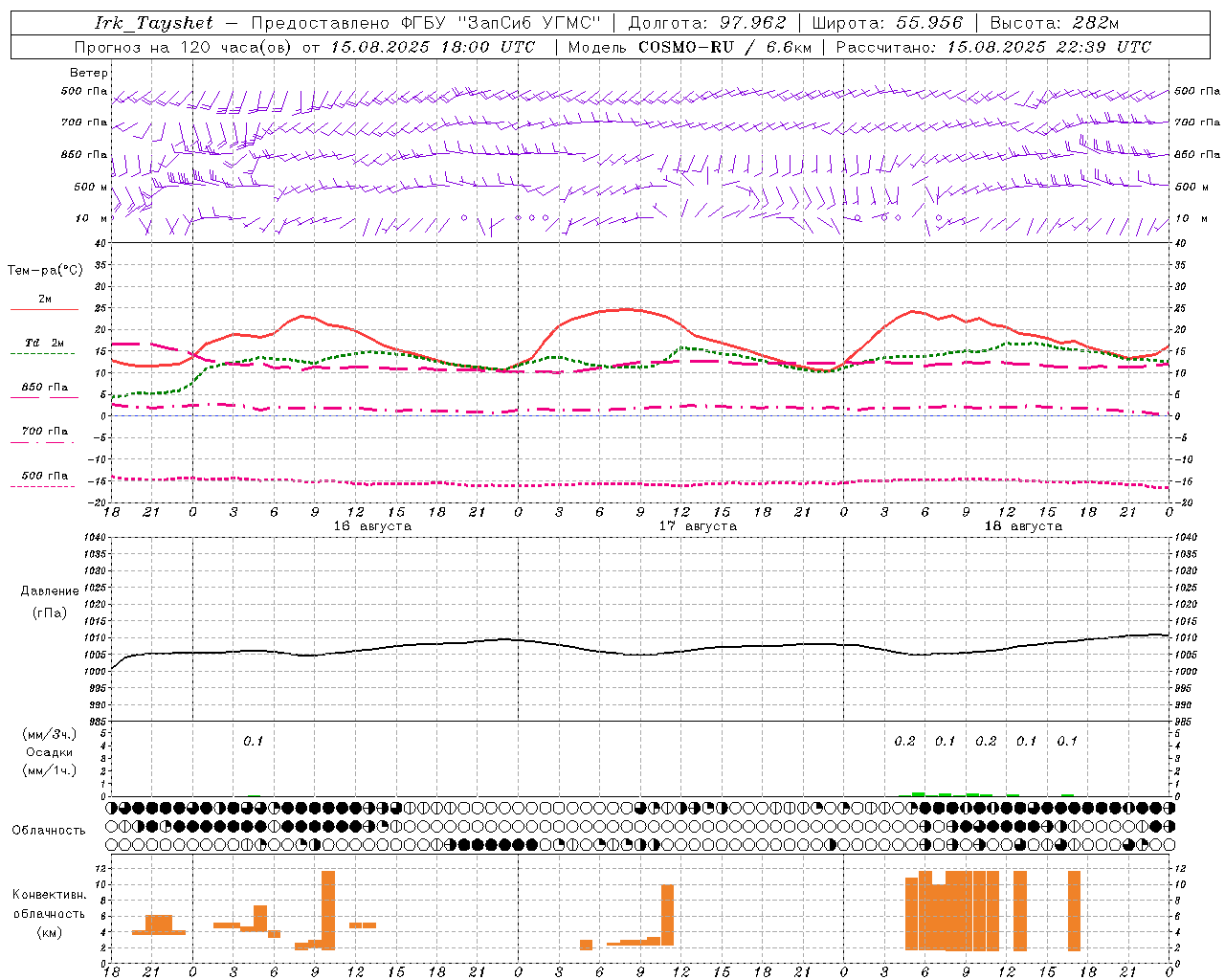
Task: Click the Td 2м legend entry
Action: [x=44, y=343]
